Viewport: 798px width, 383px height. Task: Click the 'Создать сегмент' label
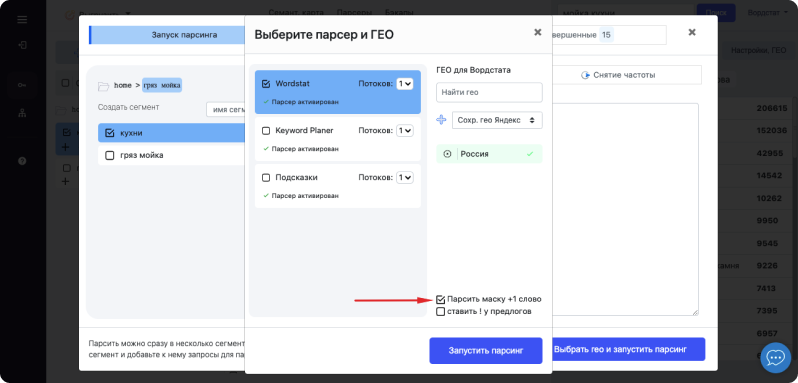129,107
